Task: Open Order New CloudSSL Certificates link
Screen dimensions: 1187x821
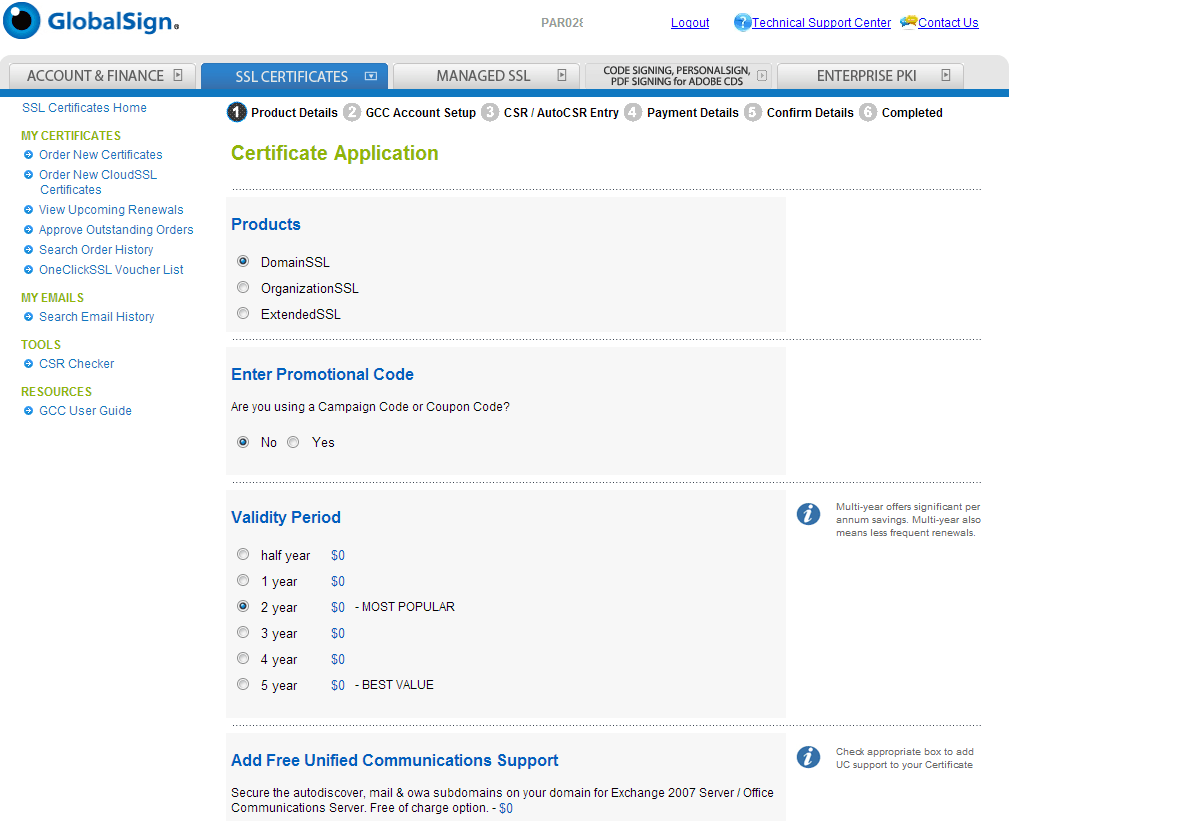Action: coord(98,182)
